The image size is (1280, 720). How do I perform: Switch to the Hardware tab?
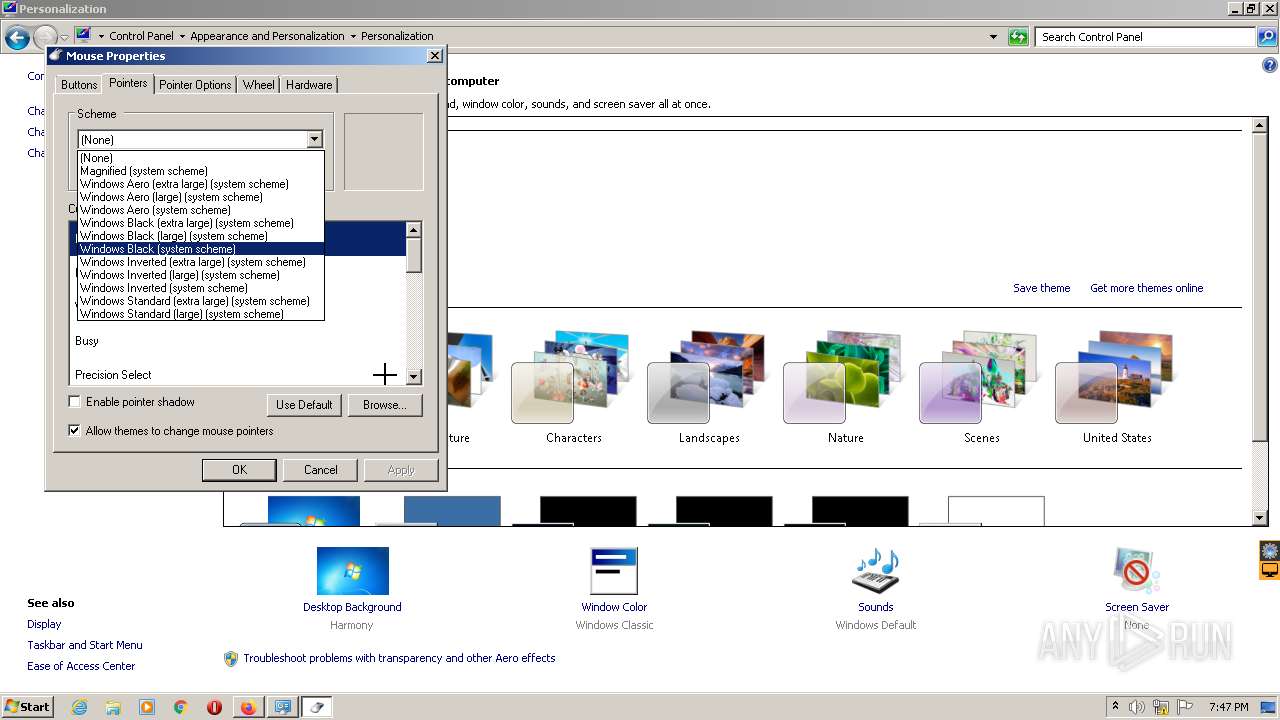[x=309, y=85]
